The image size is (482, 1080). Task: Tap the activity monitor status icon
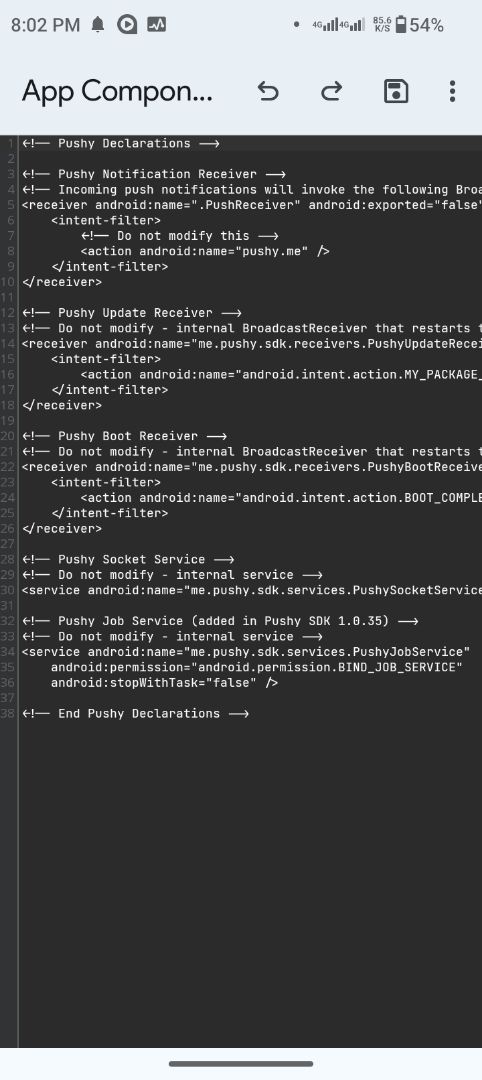tap(156, 25)
